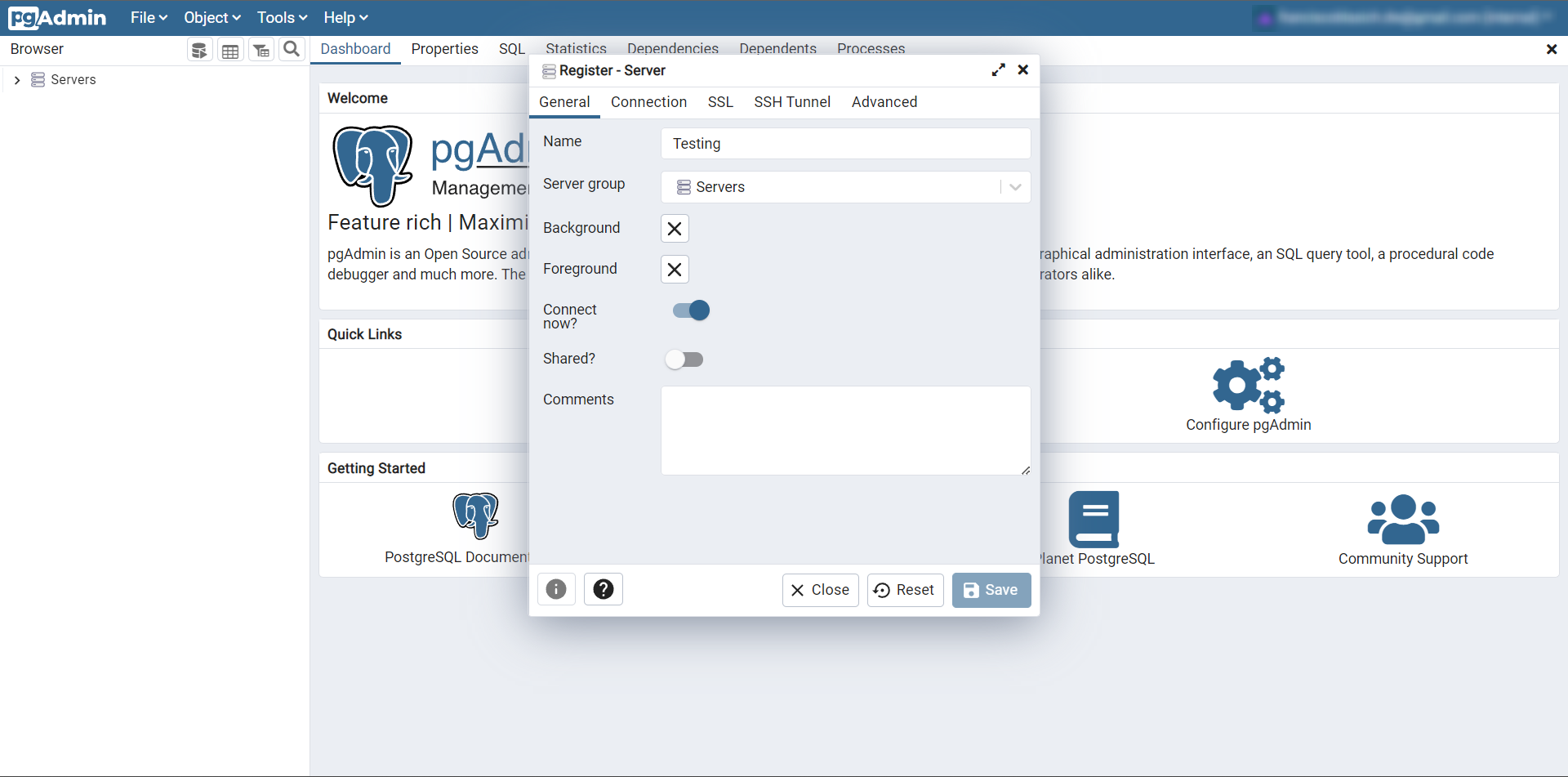Click the Planet PostgreSQL link text
Image resolution: width=1568 pixels, height=777 pixels.
pyautogui.click(x=1097, y=559)
